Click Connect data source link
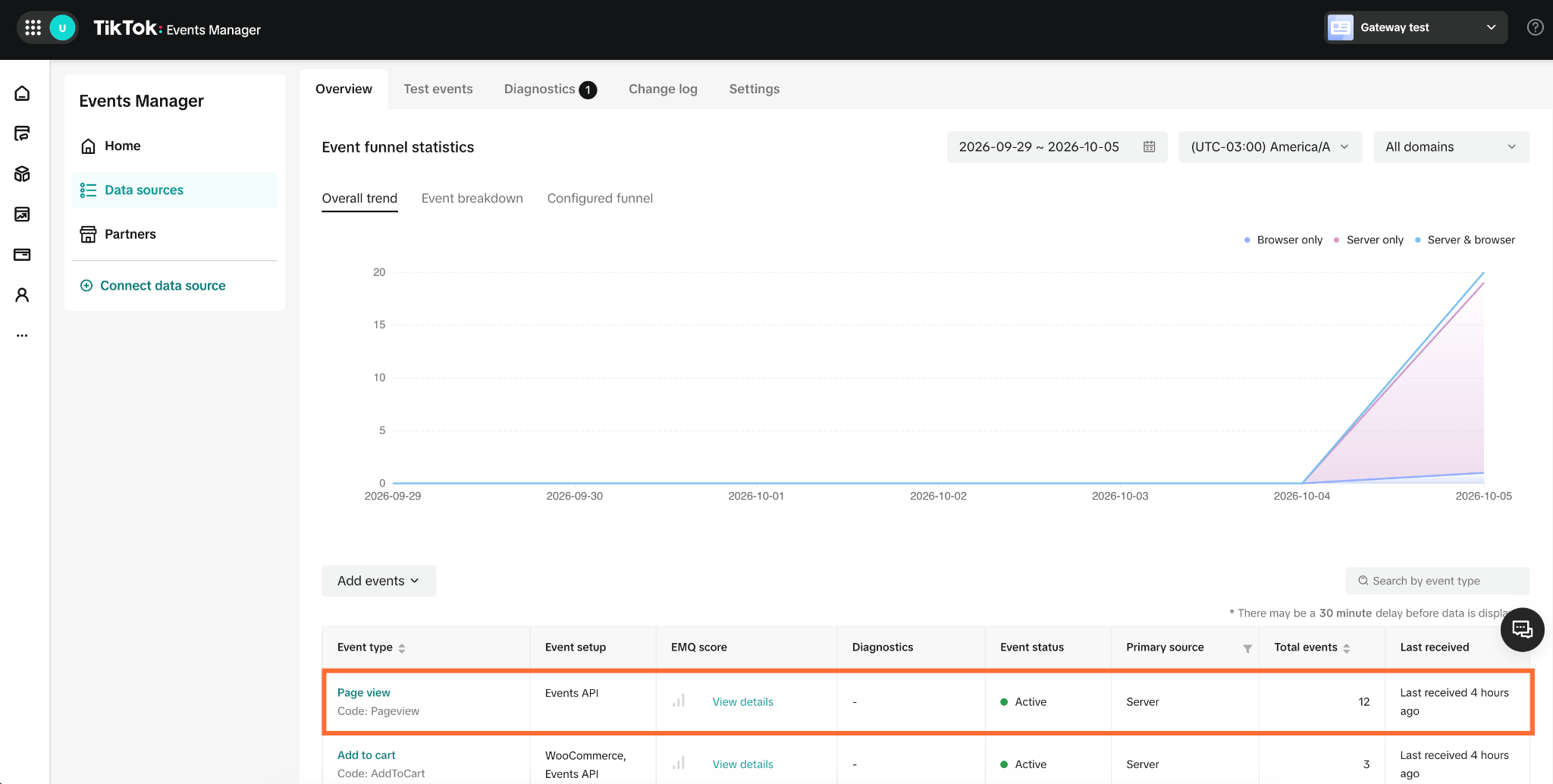This screenshot has height=784, width=1553. click(153, 286)
